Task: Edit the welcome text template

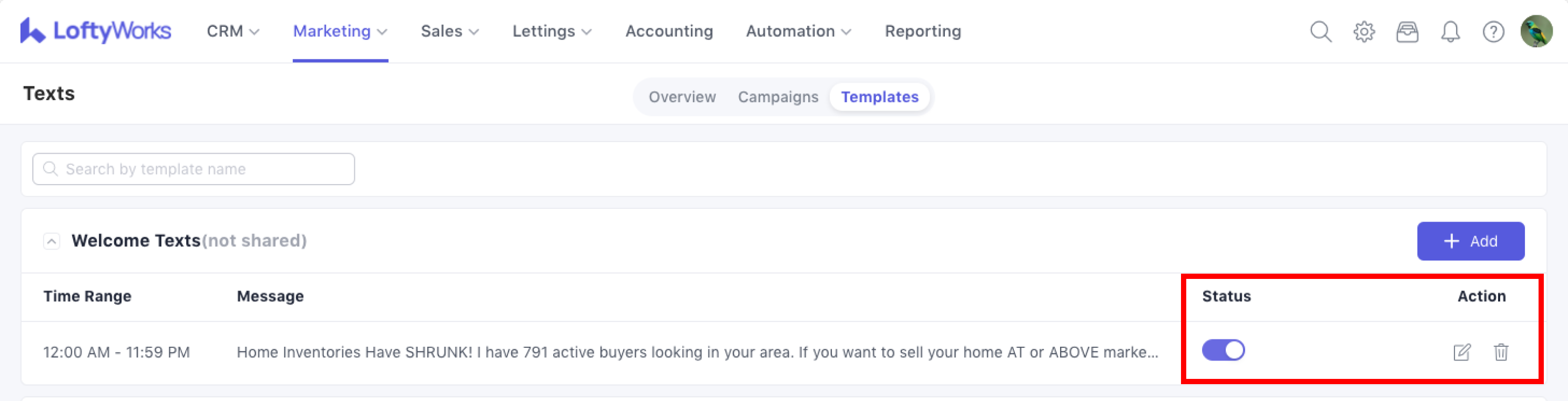Action: point(1461,352)
